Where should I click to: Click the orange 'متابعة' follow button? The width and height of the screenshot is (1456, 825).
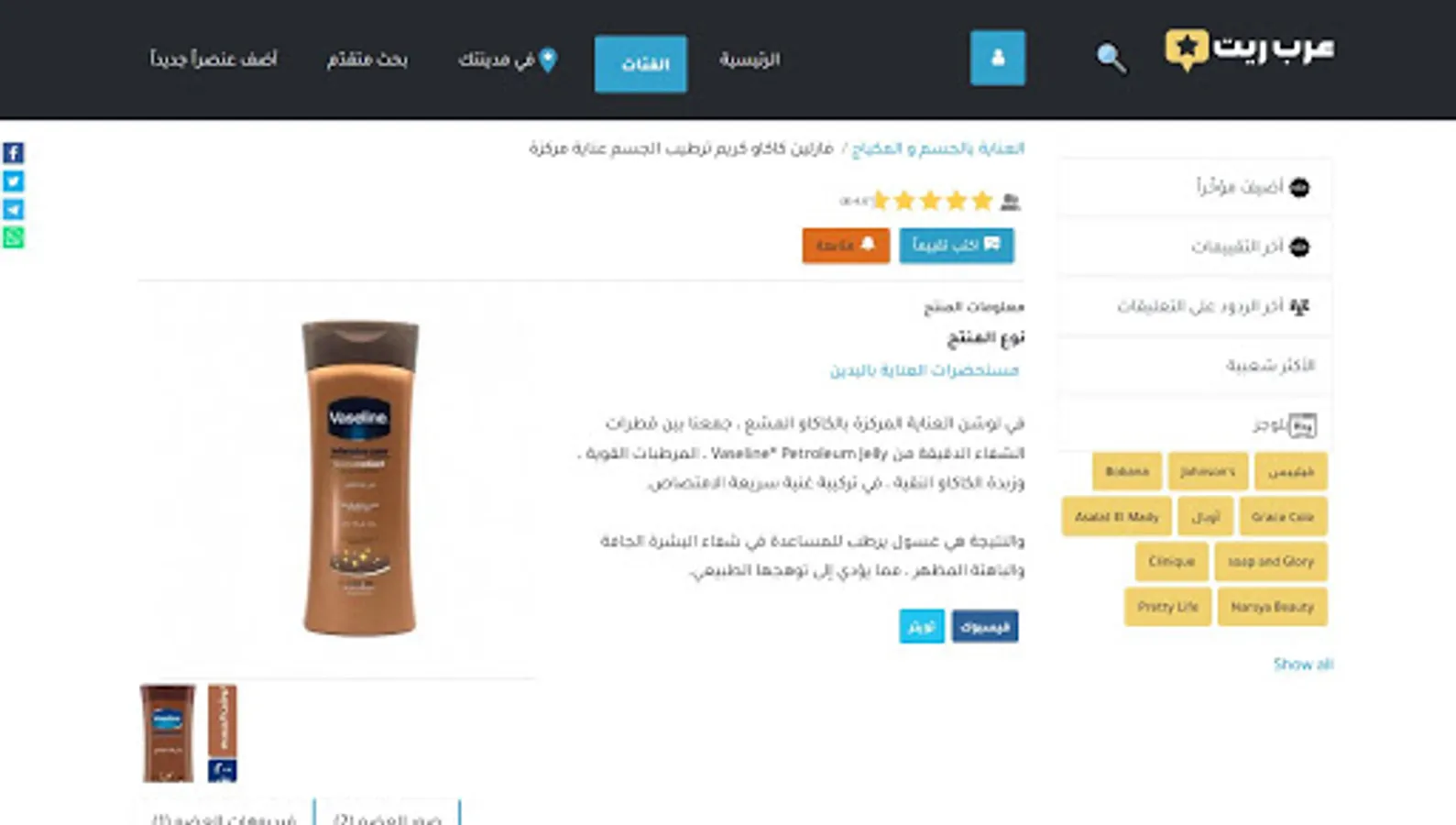[846, 246]
